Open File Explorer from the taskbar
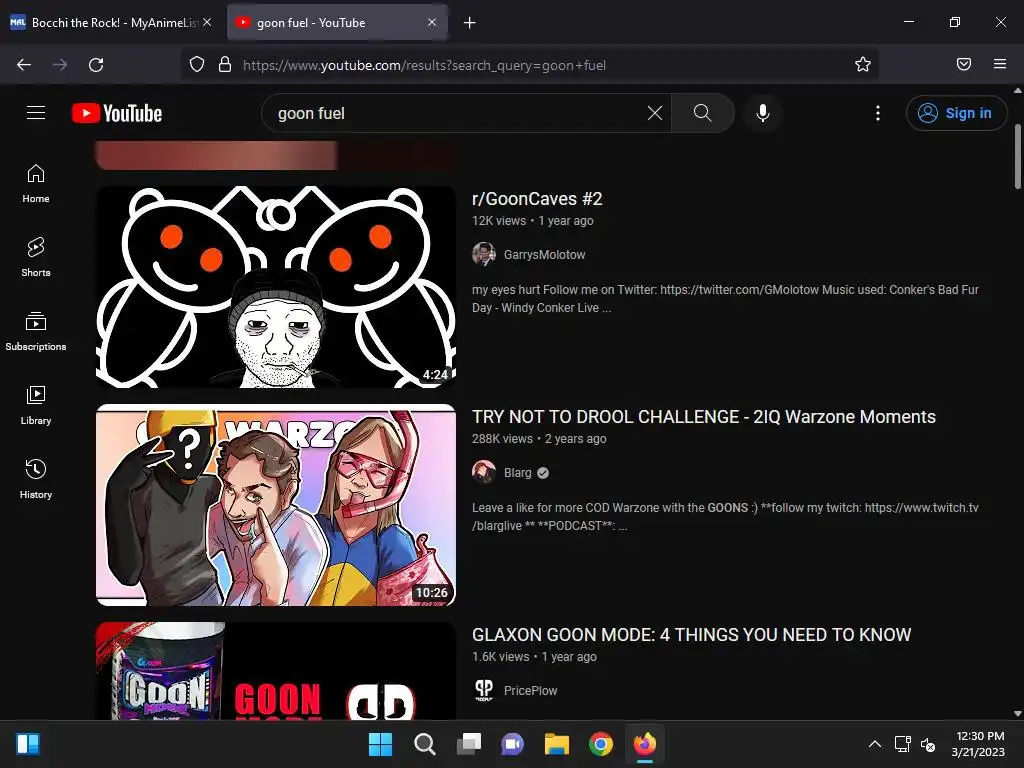Screen dimensions: 1024x768 [556, 744]
